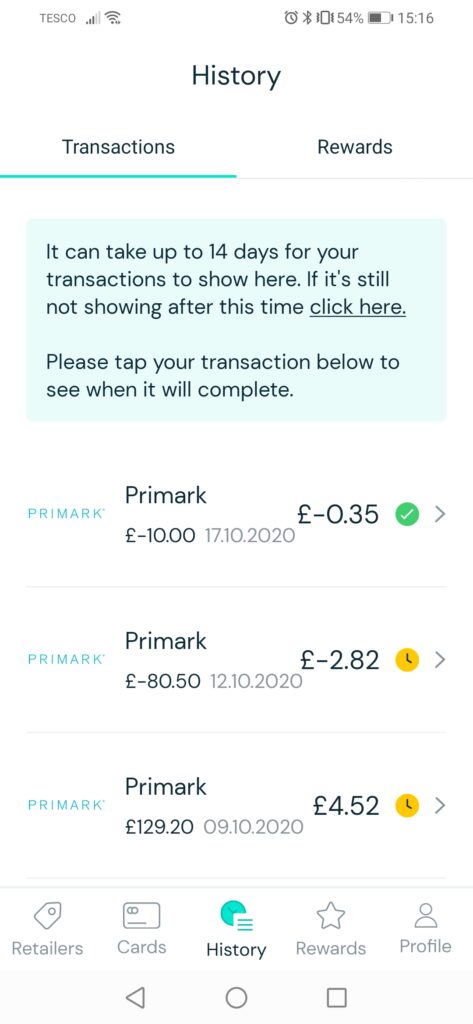The image size is (473, 1024).
Task: Tap the green completed checkmark status icon
Action: tap(407, 515)
